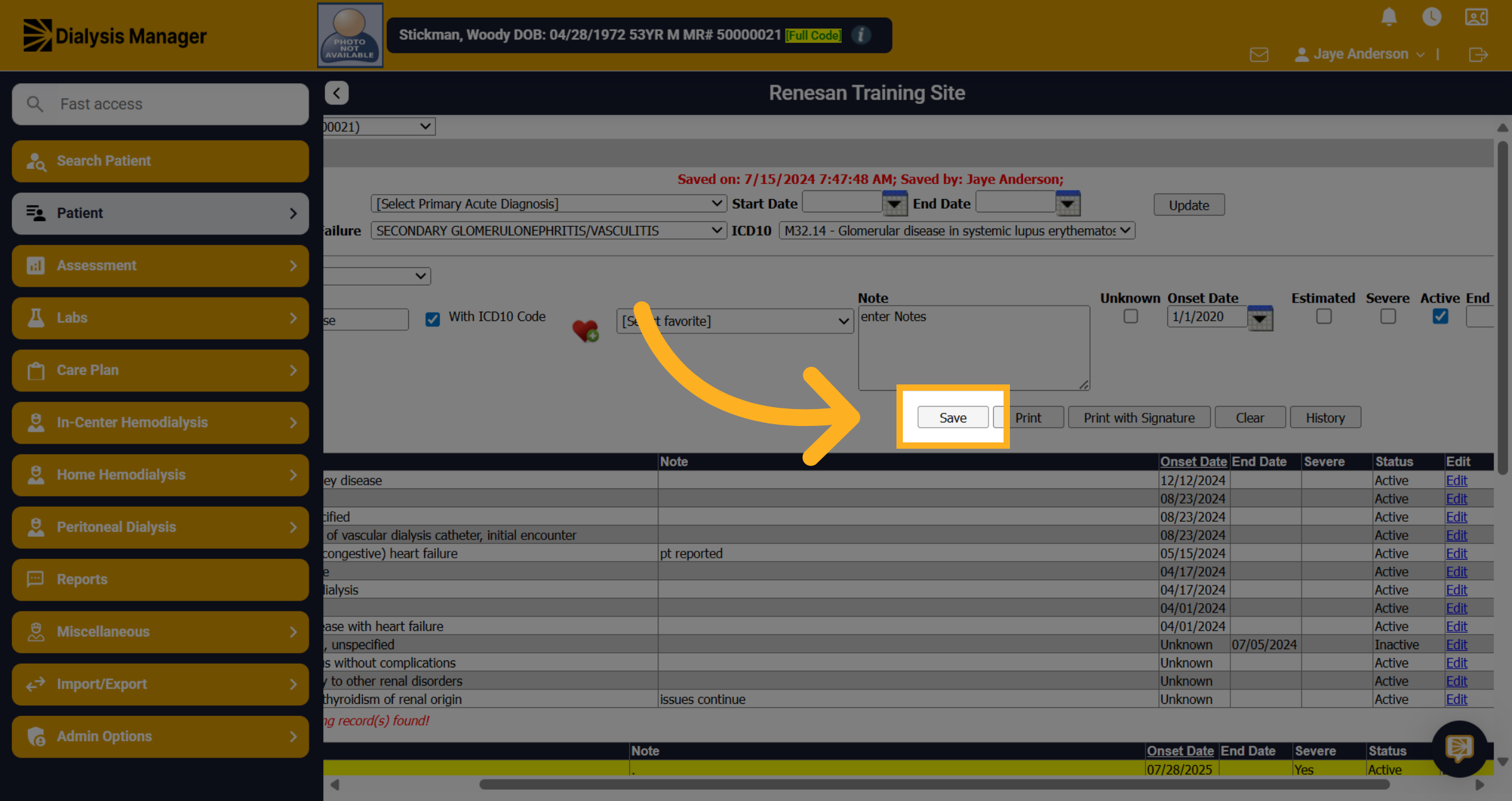Click the heart add-favorite icon

tap(585, 330)
